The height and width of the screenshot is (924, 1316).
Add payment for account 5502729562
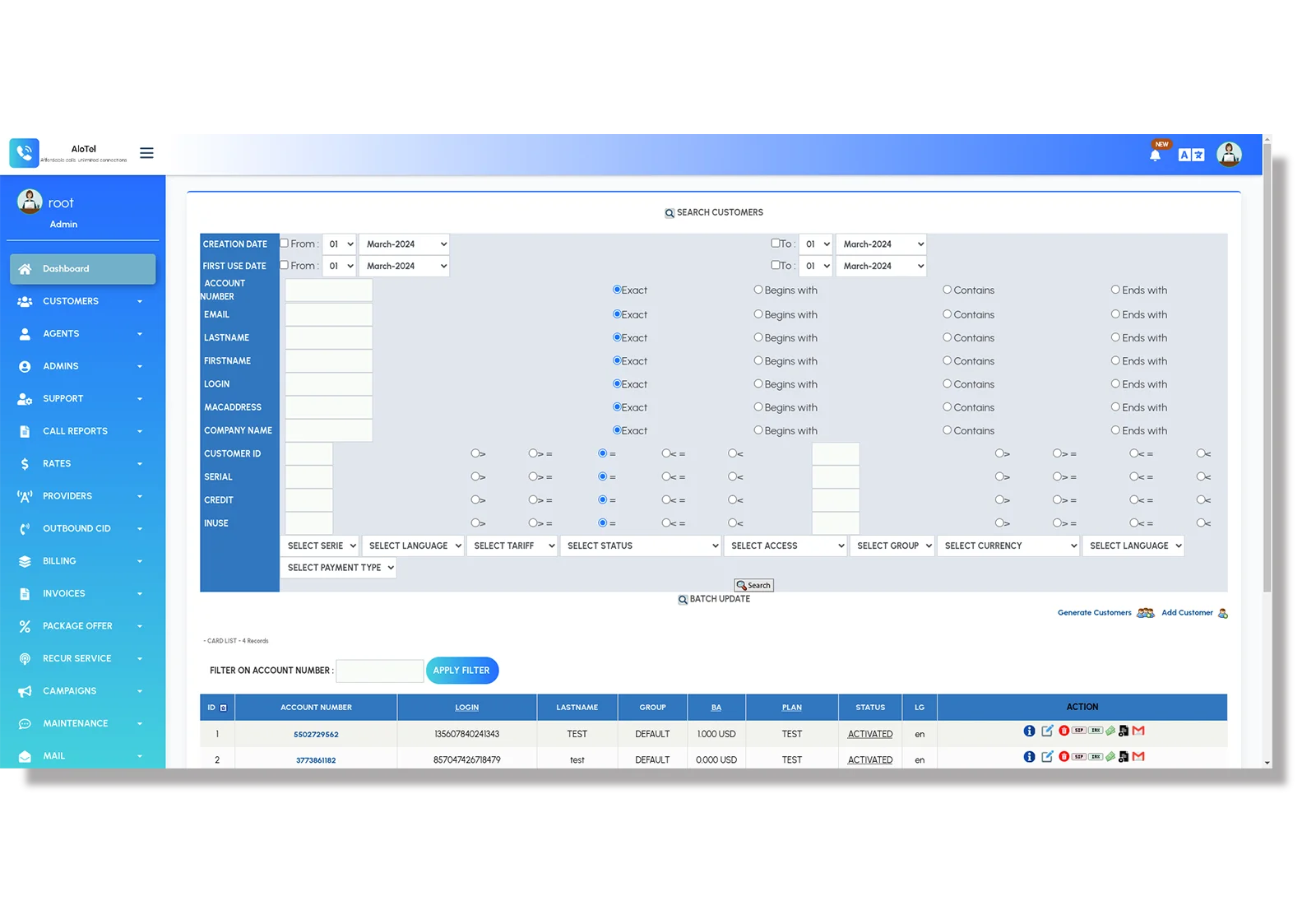coord(1110,731)
